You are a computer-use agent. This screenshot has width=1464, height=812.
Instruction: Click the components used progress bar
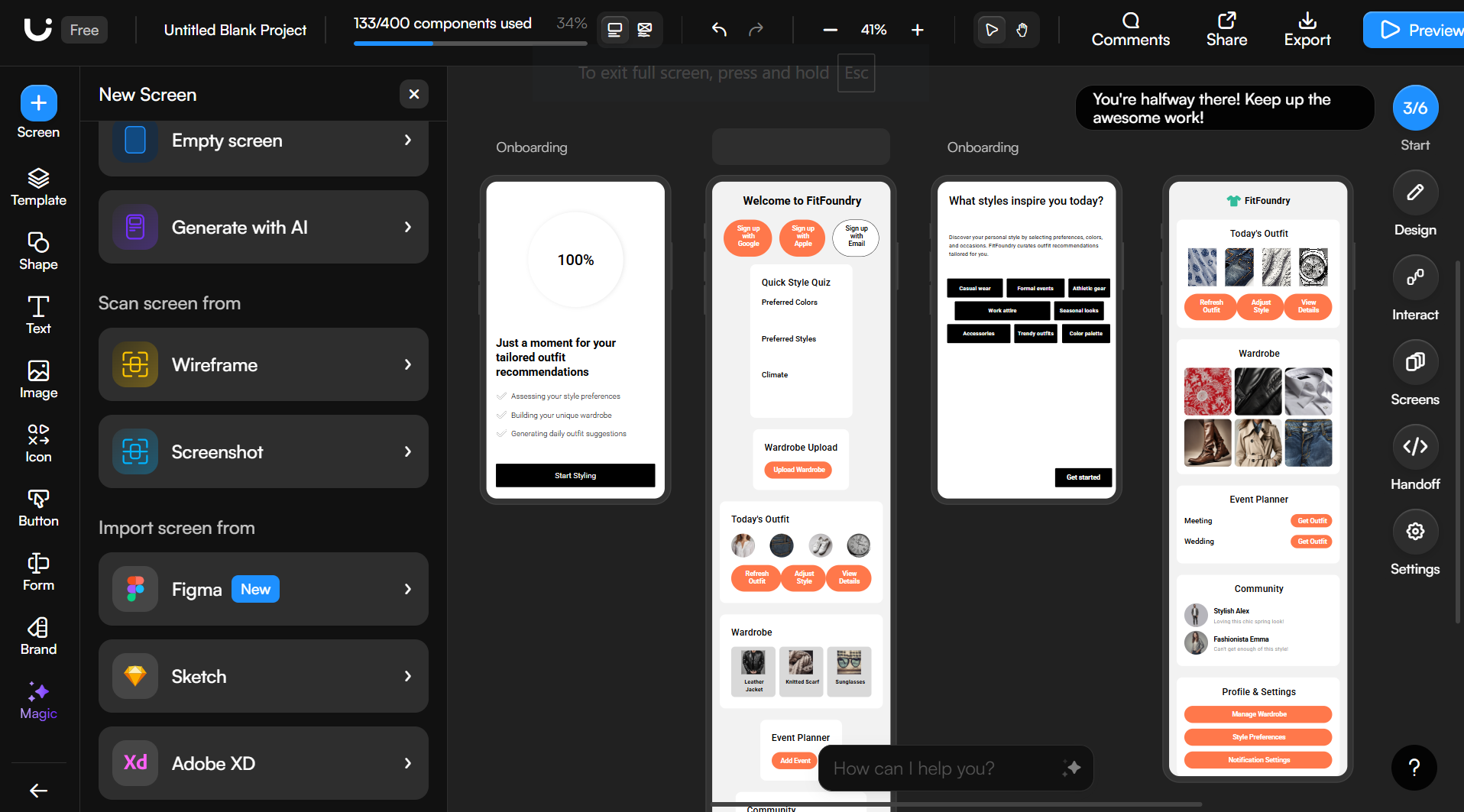(470, 44)
